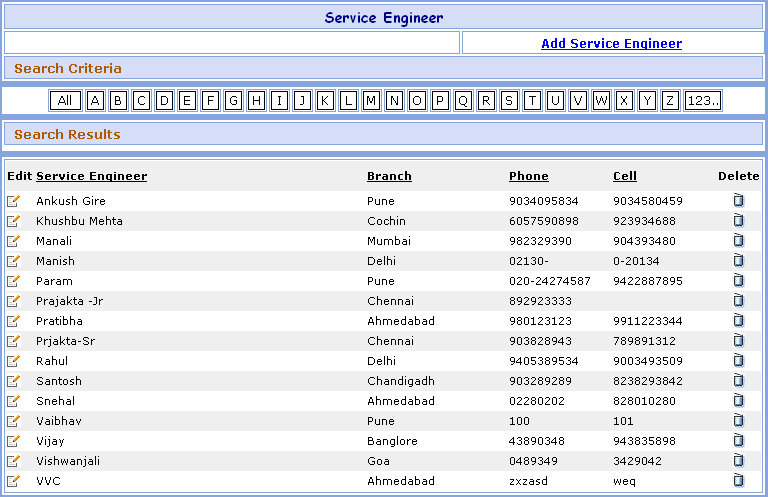Remove the Vishwanjali row using delete icon
The width and height of the screenshot is (768, 497).
[x=738, y=461]
